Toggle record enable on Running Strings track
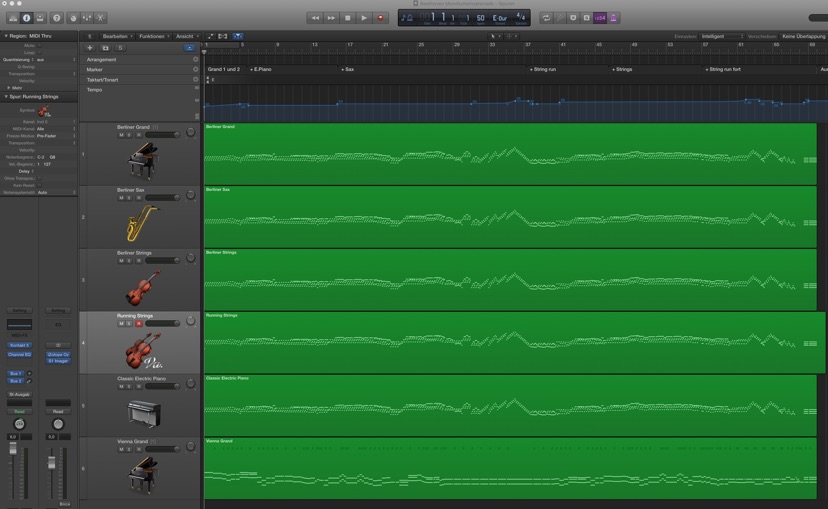Image resolution: width=828 pixels, height=509 pixels. [139, 324]
